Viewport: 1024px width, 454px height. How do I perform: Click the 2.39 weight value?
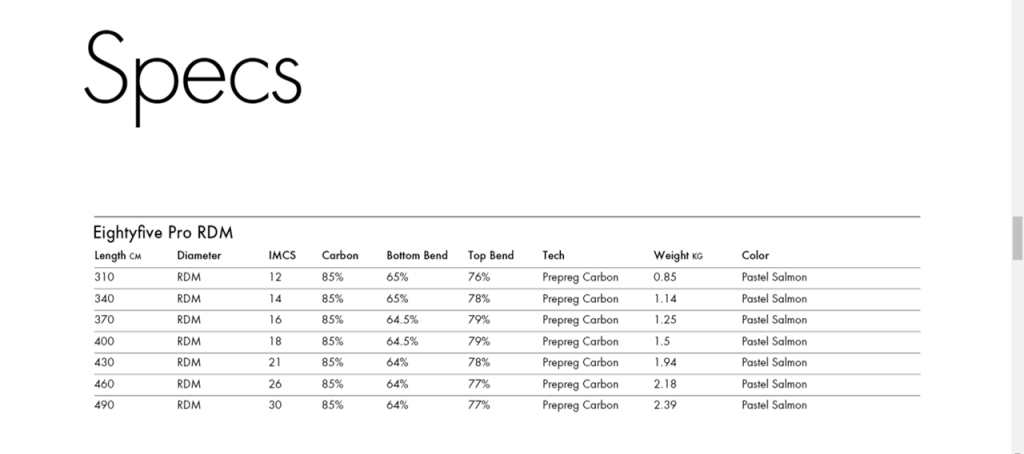pyautogui.click(x=664, y=405)
